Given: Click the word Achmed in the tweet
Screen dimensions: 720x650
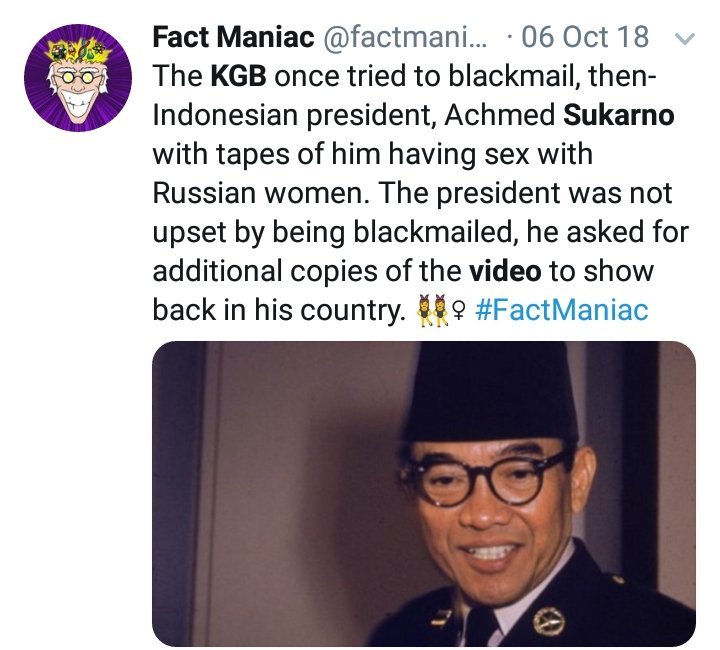Looking at the screenshot, I should pyautogui.click(x=503, y=116).
